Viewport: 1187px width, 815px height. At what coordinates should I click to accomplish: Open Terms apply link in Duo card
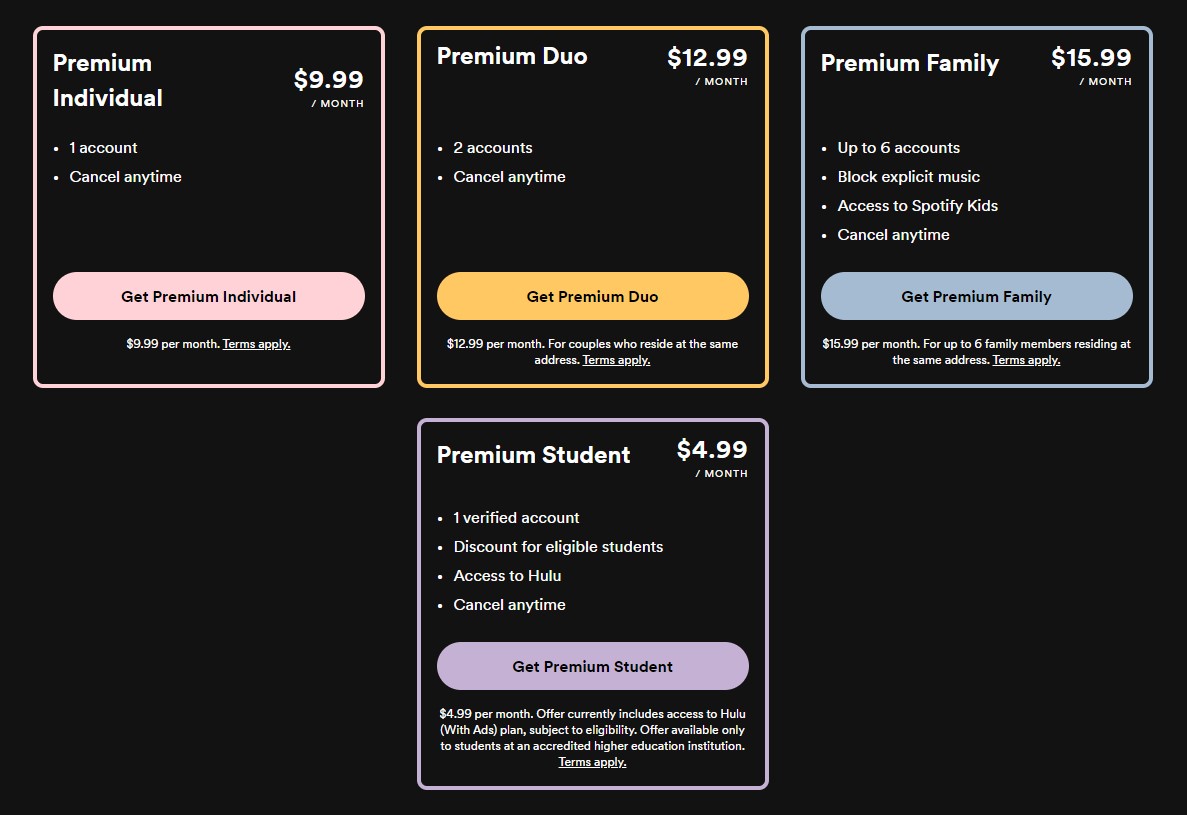pos(616,360)
